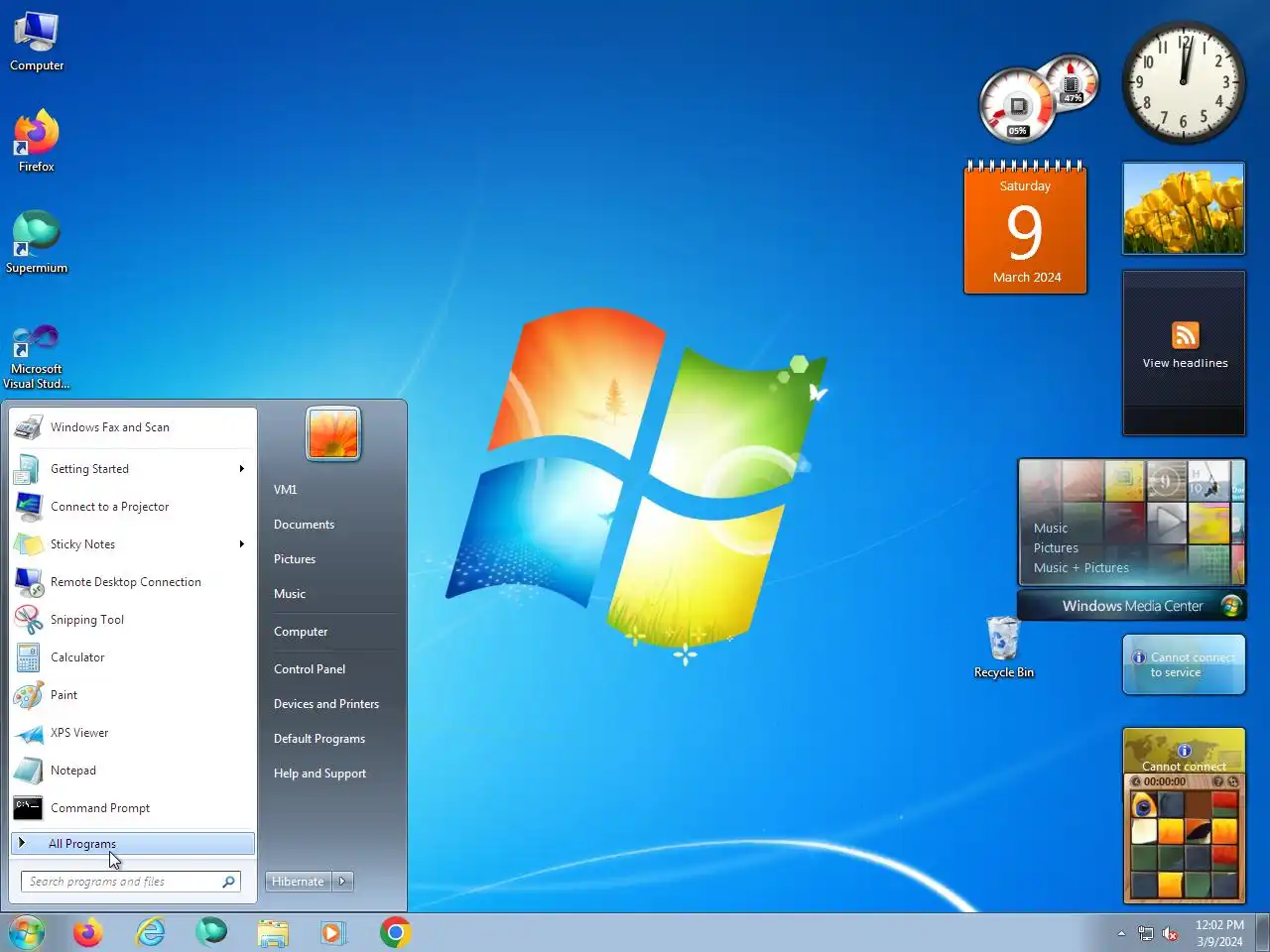1270x952 pixels.
Task: Open Computer in Start menu right pane
Action: click(x=301, y=632)
